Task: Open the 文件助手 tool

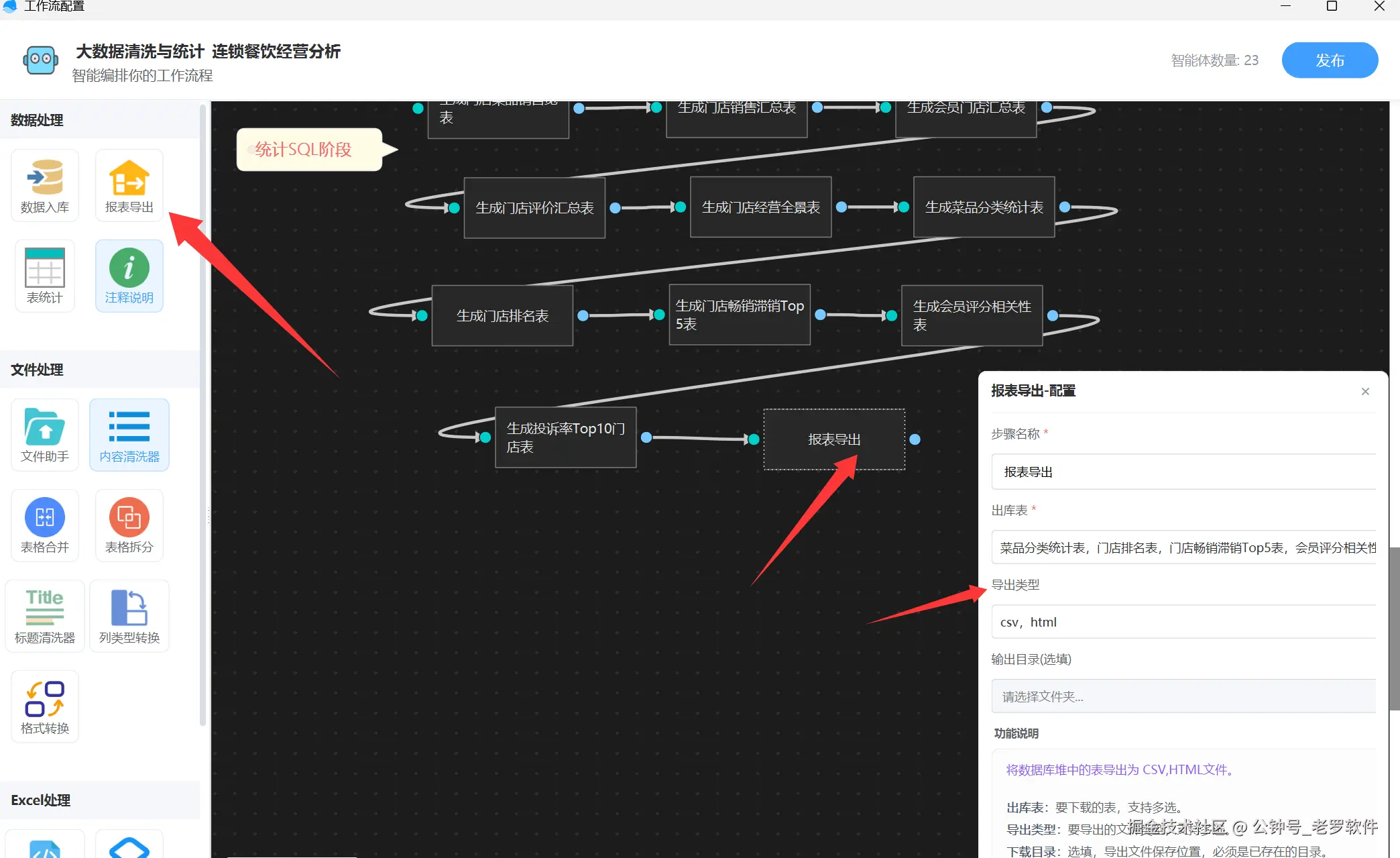Action: click(45, 435)
